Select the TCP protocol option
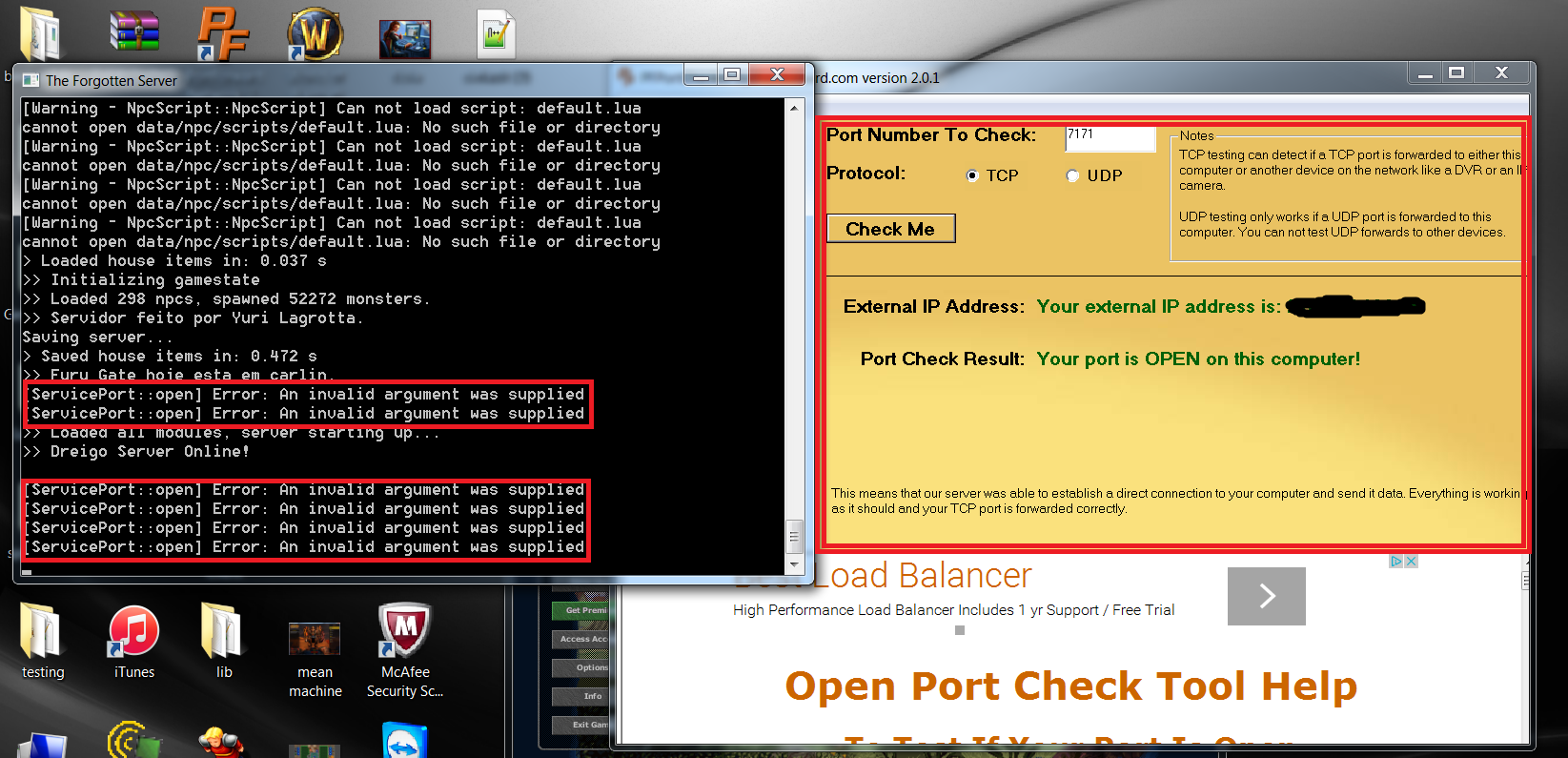The image size is (1568, 758). [972, 175]
